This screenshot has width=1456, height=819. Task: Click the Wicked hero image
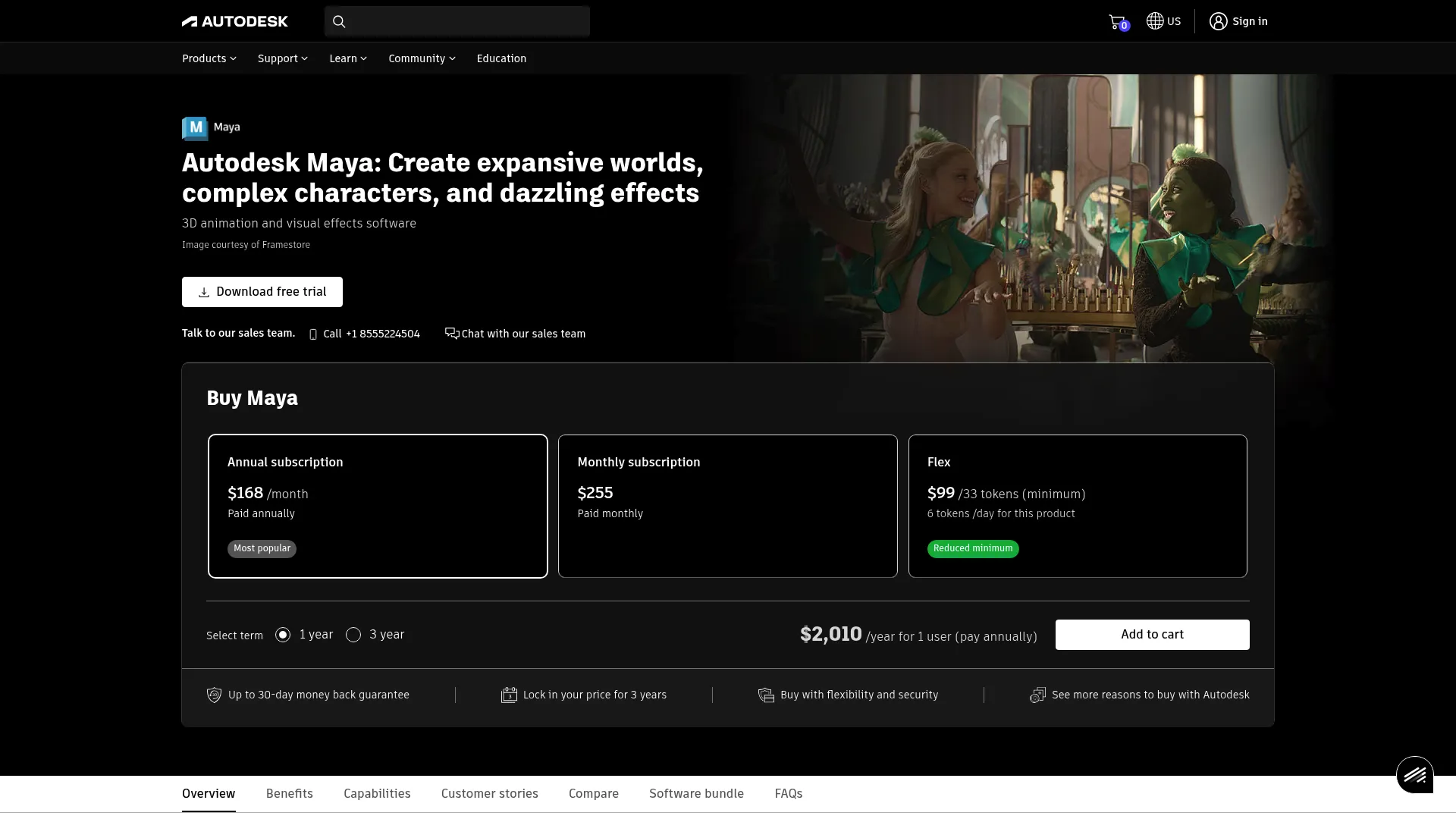click(x=1031, y=218)
